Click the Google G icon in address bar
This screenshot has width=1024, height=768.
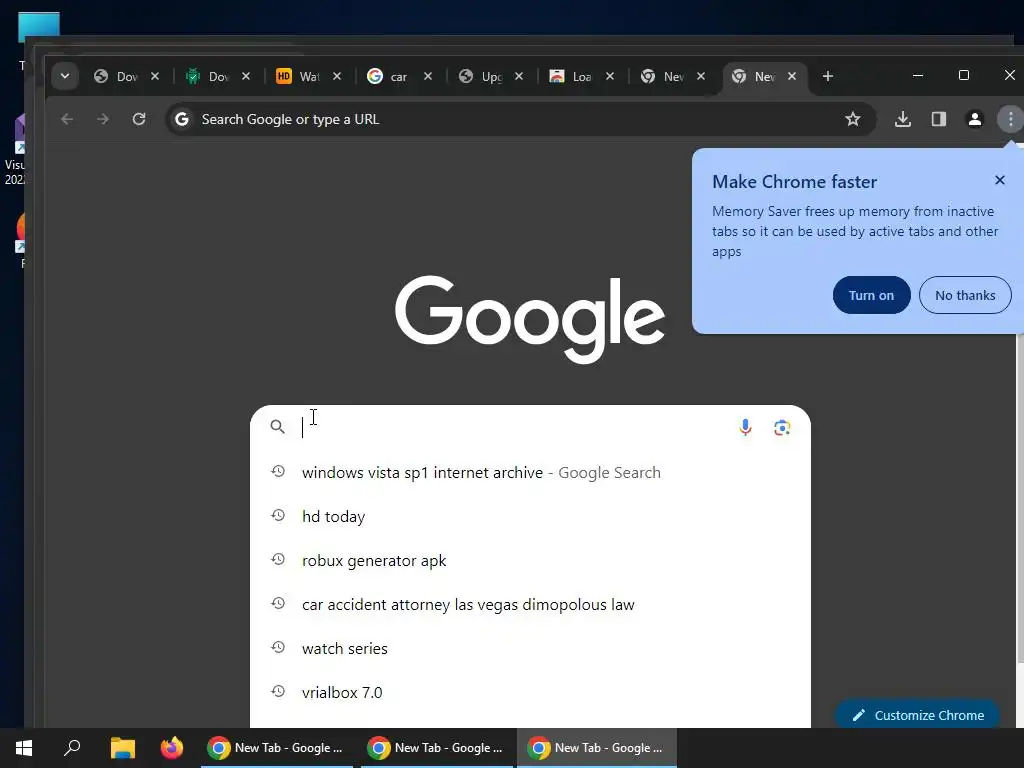[182, 119]
